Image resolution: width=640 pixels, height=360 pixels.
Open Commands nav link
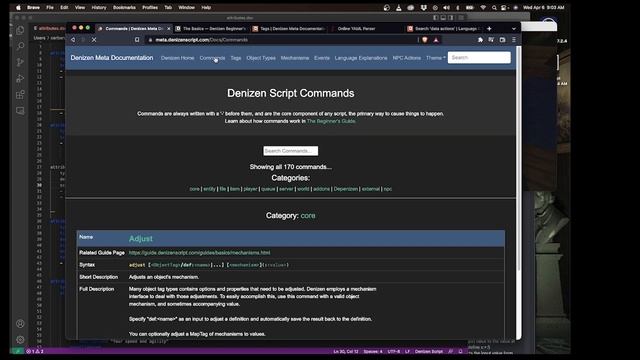pyautogui.click(x=212, y=58)
